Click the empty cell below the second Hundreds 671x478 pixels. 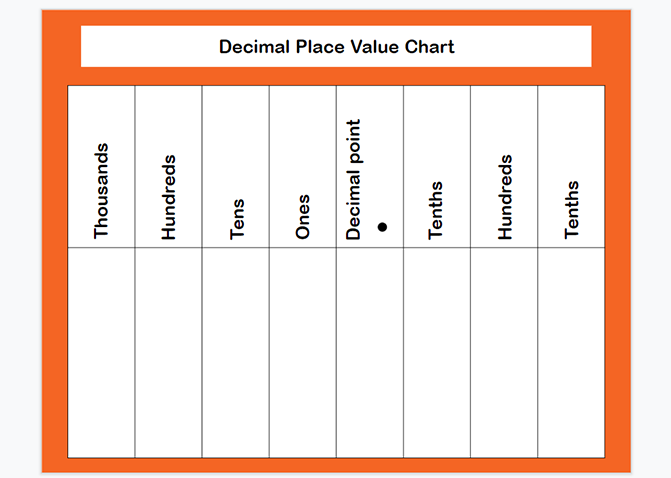click(x=504, y=352)
